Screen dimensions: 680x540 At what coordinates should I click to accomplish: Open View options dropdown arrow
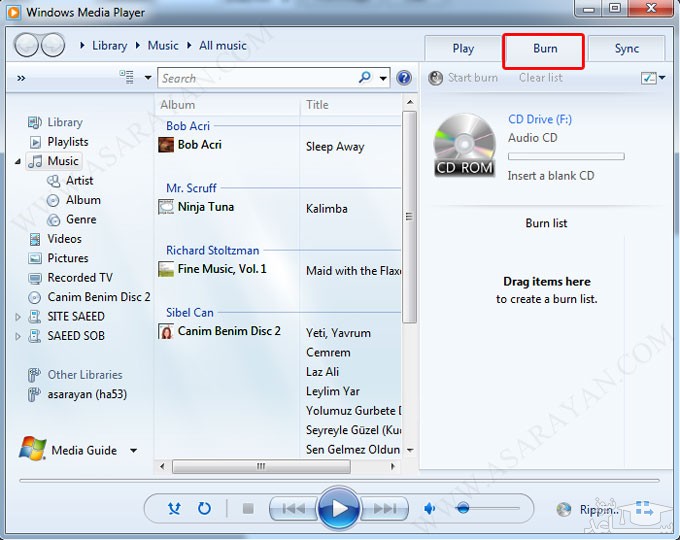[x=148, y=78]
